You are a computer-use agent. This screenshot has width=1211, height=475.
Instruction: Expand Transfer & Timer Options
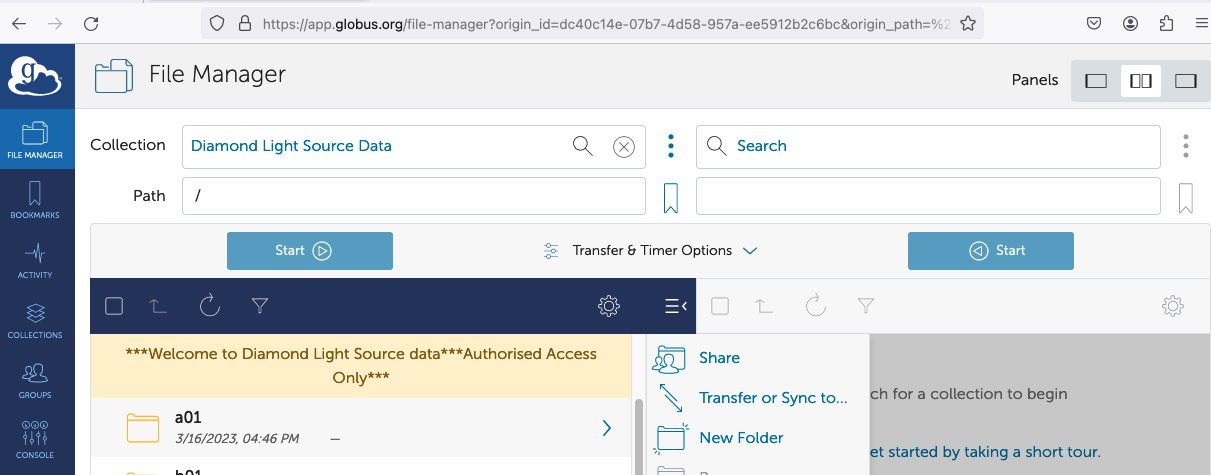(x=650, y=251)
